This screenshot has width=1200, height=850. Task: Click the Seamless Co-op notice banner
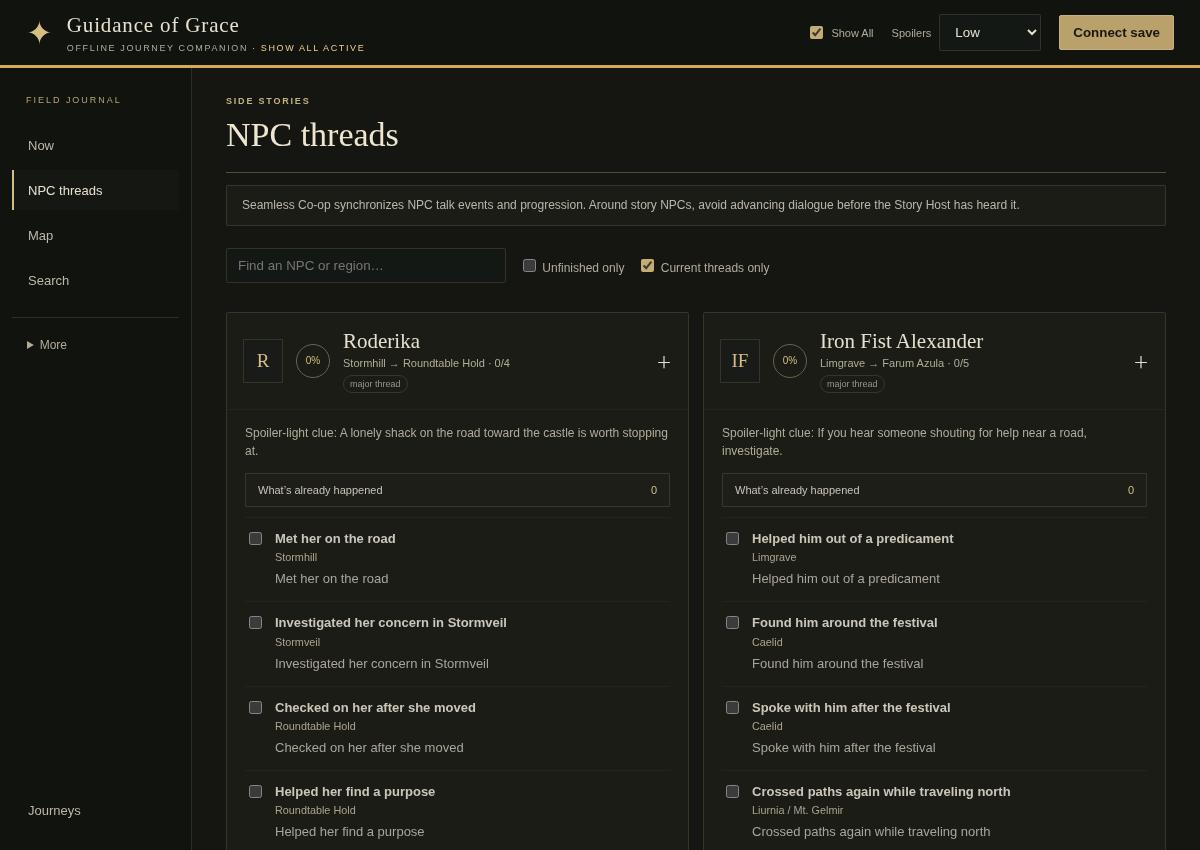click(696, 205)
